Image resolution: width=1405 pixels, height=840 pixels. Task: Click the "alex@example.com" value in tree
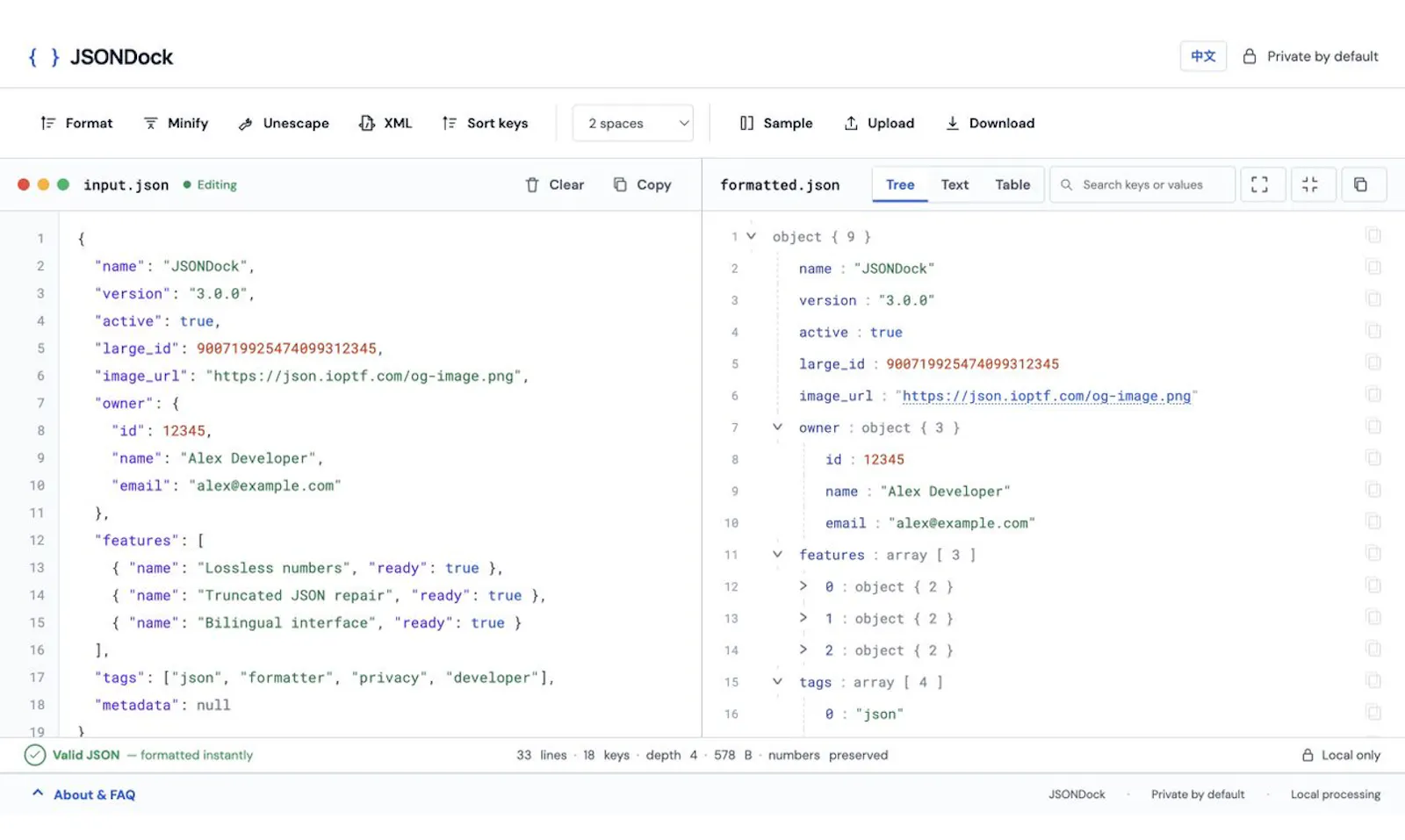(x=962, y=523)
